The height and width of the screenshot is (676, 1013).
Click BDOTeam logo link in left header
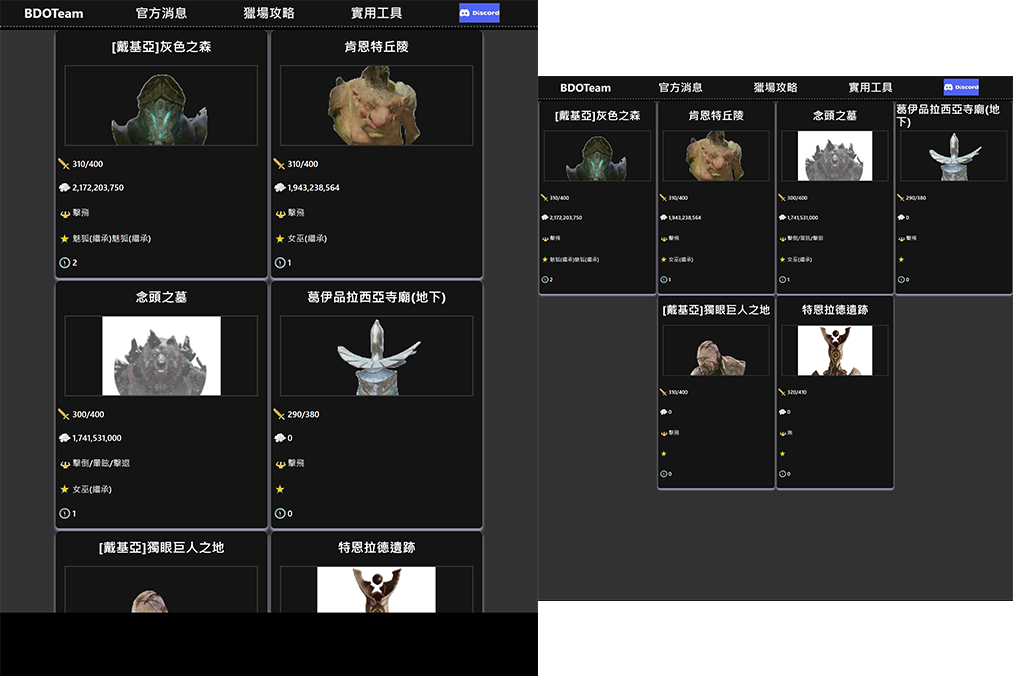pyautogui.click(x=54, y=13)
